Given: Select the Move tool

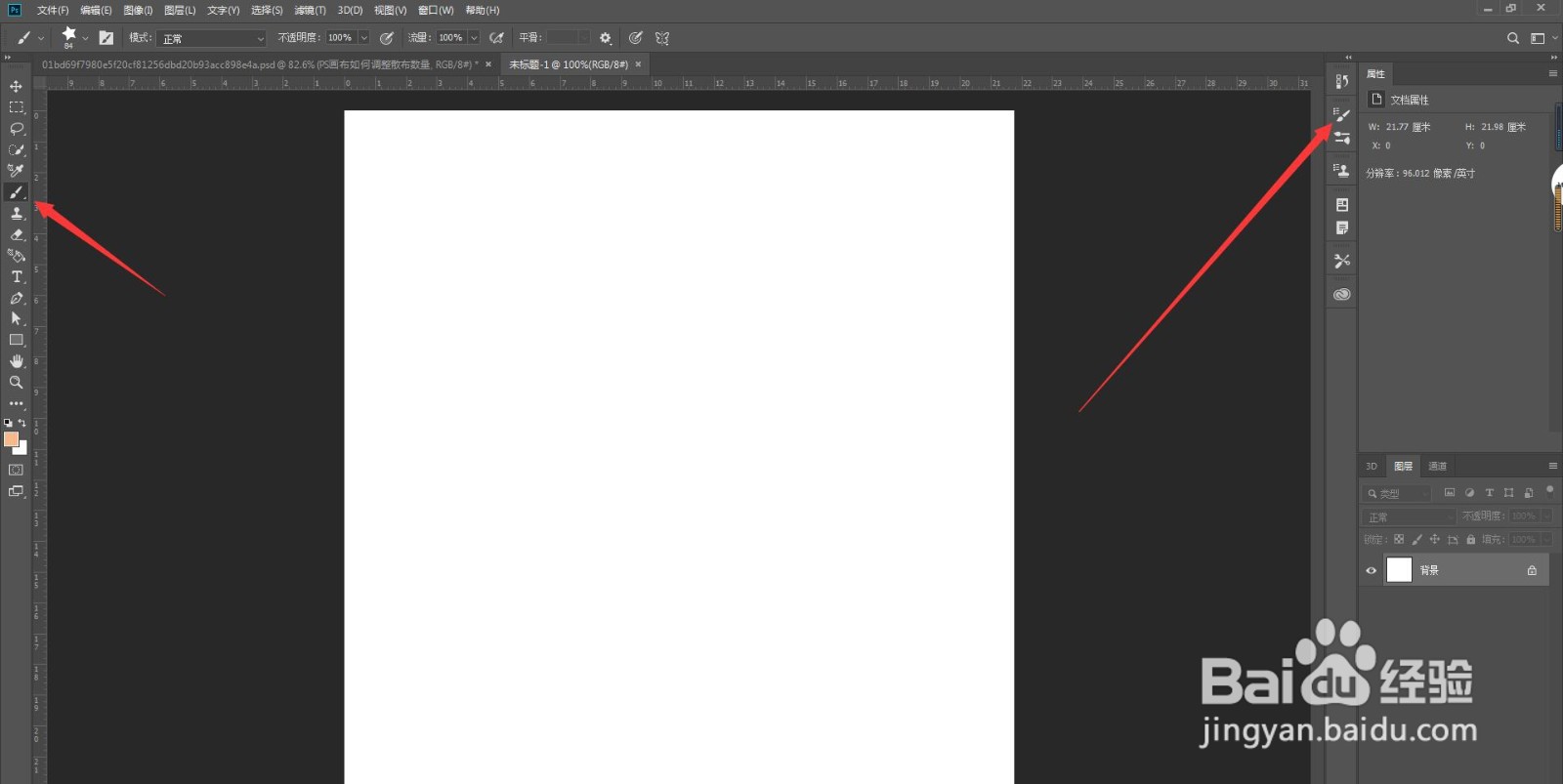Looking at the screenshot, I should point(17,86).
